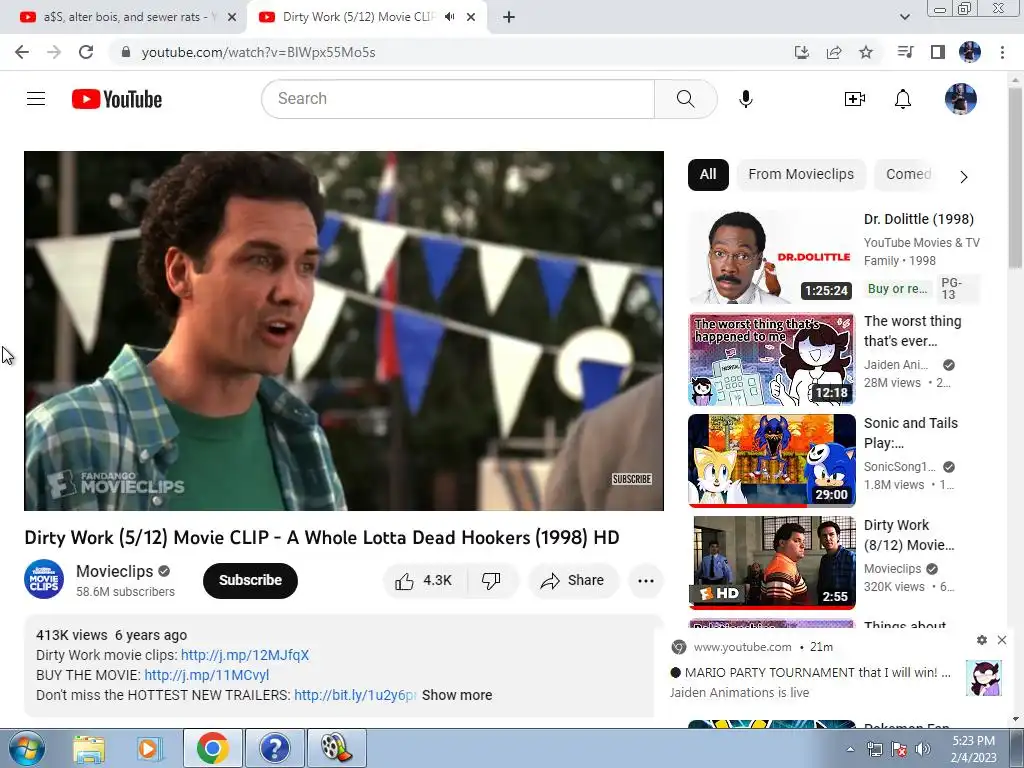
Task: Go forward with browser forward arrow
Action: point(54,52)
